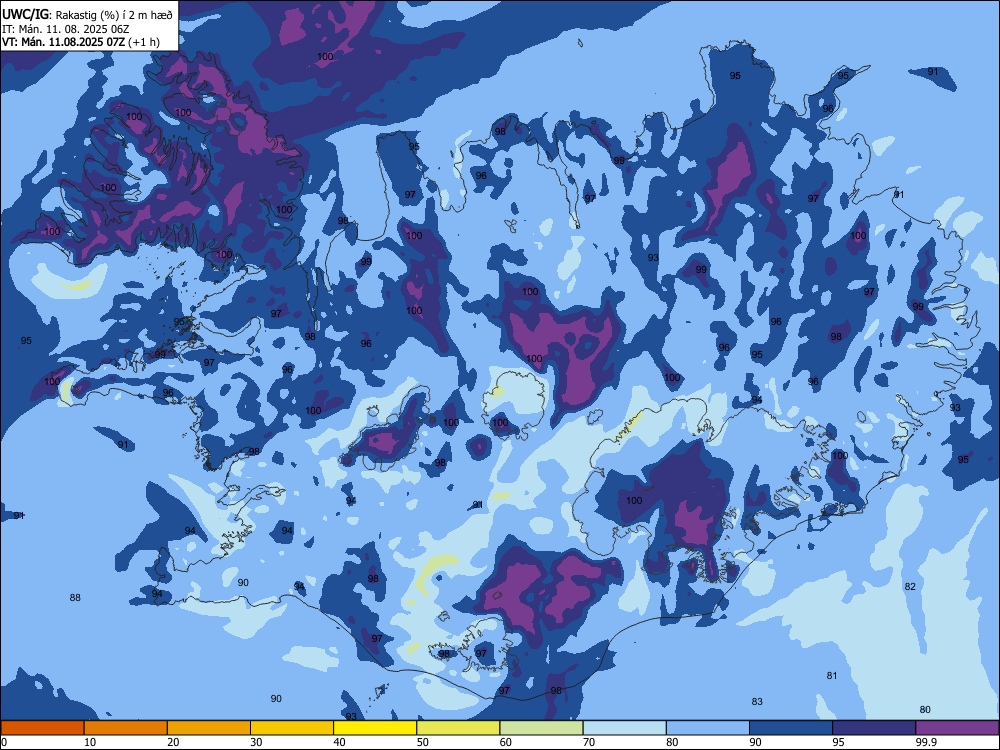Click the pale blue 70–80 legend swatch

point(624,728)
